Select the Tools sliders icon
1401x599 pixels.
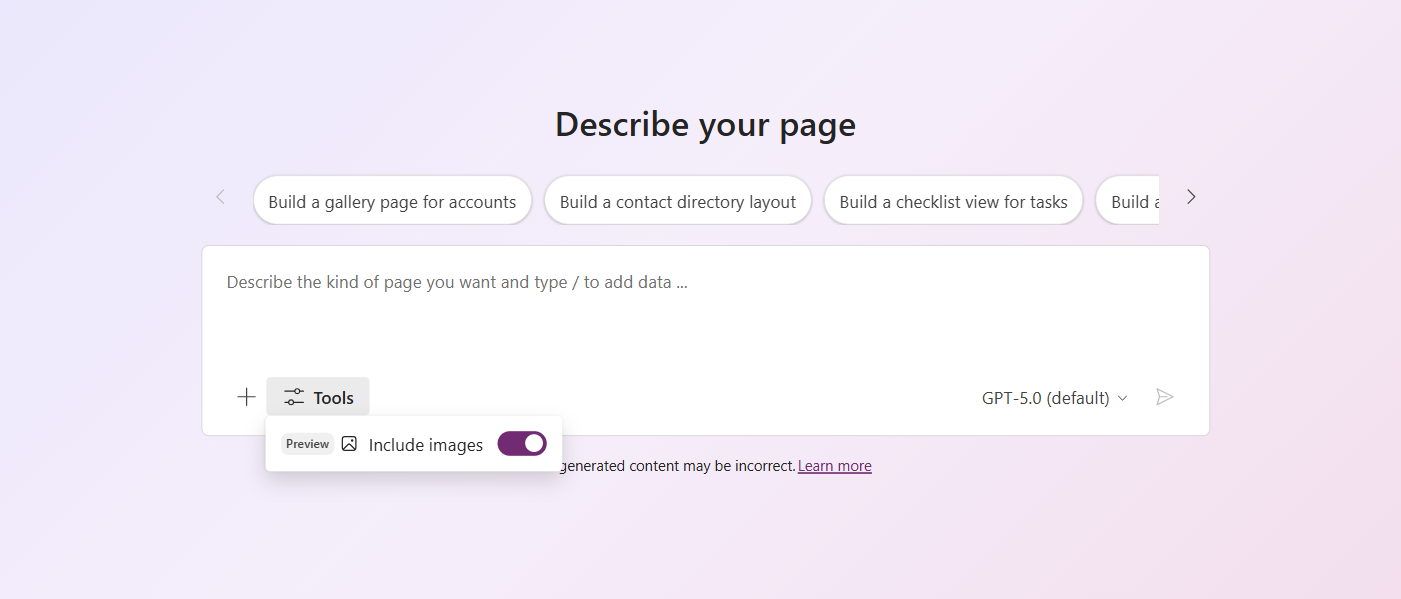pyautogui.click(x=291, y=396)
